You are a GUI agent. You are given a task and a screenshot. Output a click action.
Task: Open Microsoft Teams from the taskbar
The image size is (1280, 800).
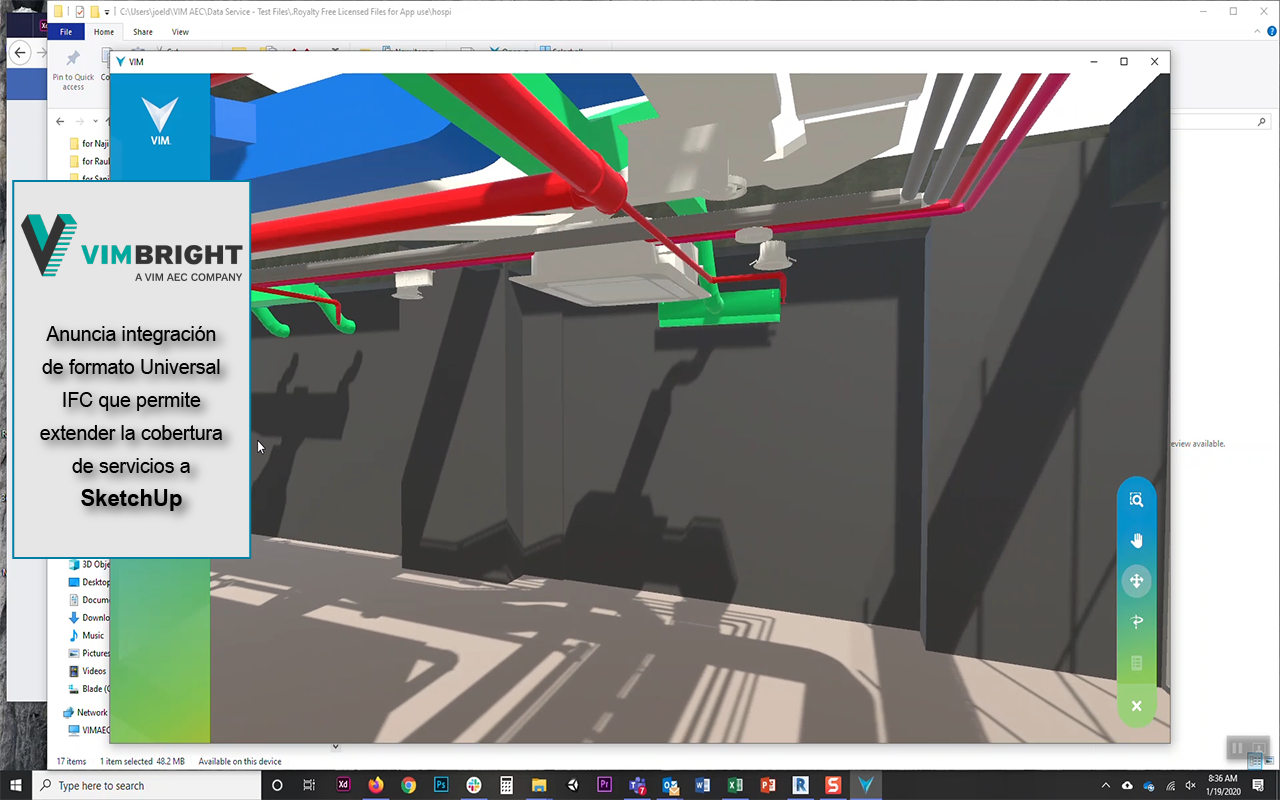click(637, 785)
